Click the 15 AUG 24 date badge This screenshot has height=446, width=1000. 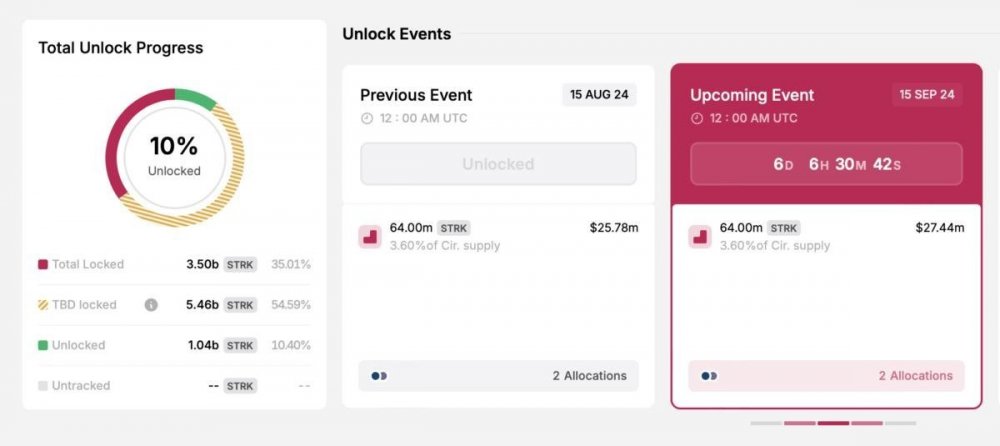pos(599,95)
